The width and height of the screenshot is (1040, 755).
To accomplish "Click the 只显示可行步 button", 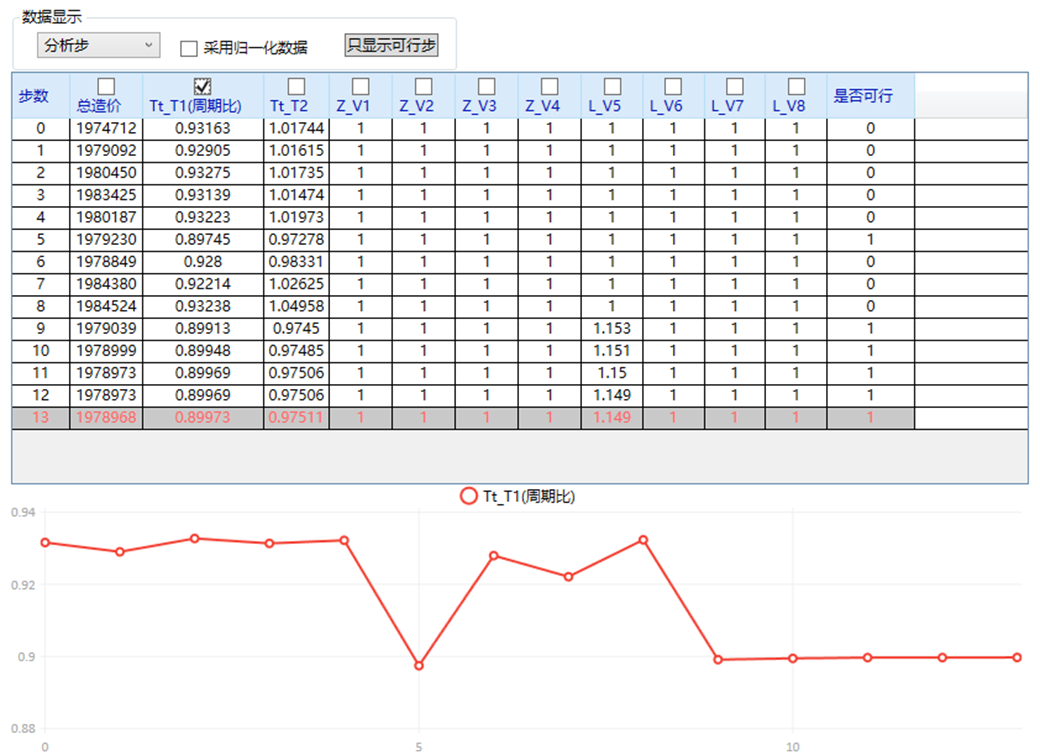I will (393, 42).
